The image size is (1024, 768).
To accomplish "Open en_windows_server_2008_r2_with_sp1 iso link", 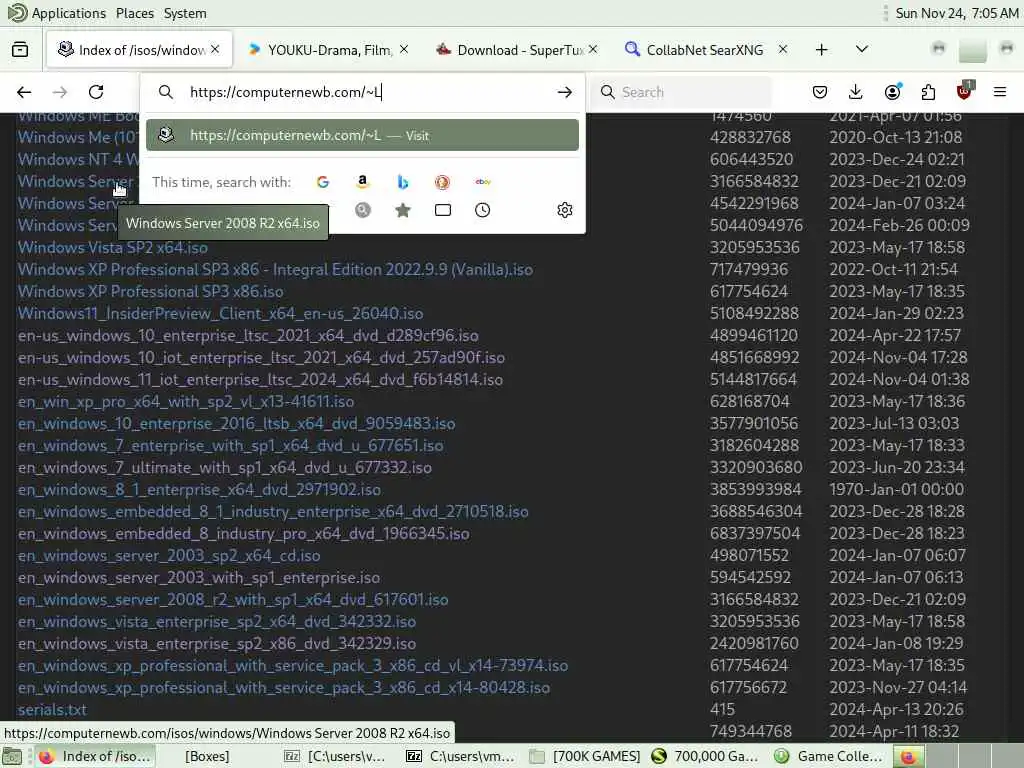I will [x=233, y=600].
